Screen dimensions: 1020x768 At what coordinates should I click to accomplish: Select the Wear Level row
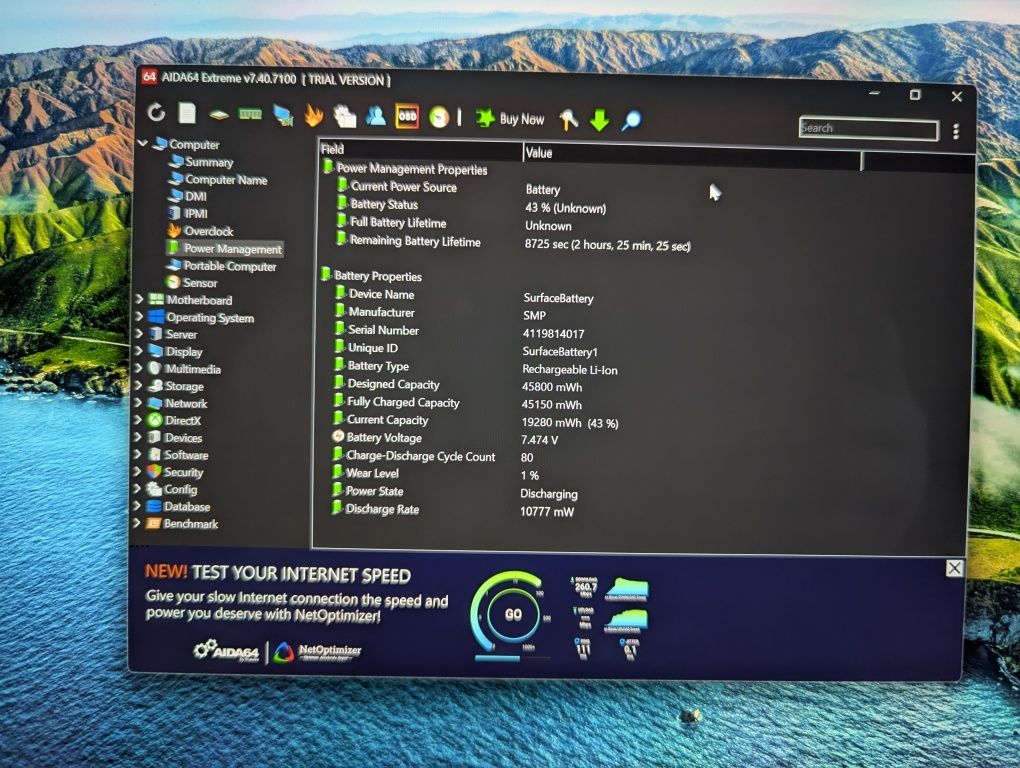[x=435, y=474]
